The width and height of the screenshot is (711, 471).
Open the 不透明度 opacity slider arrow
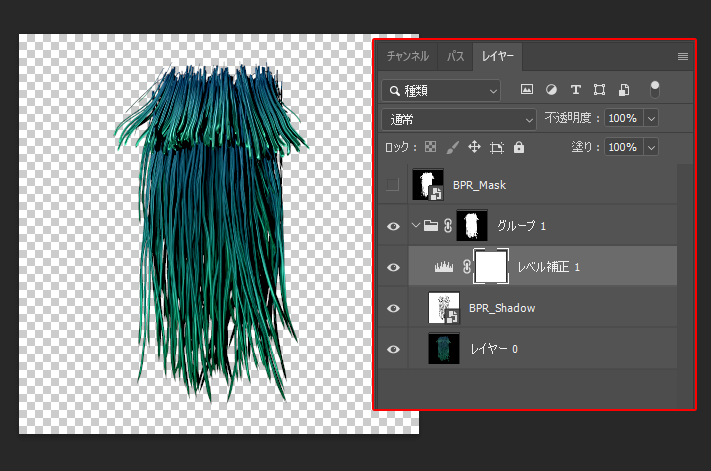click(652, 118)
